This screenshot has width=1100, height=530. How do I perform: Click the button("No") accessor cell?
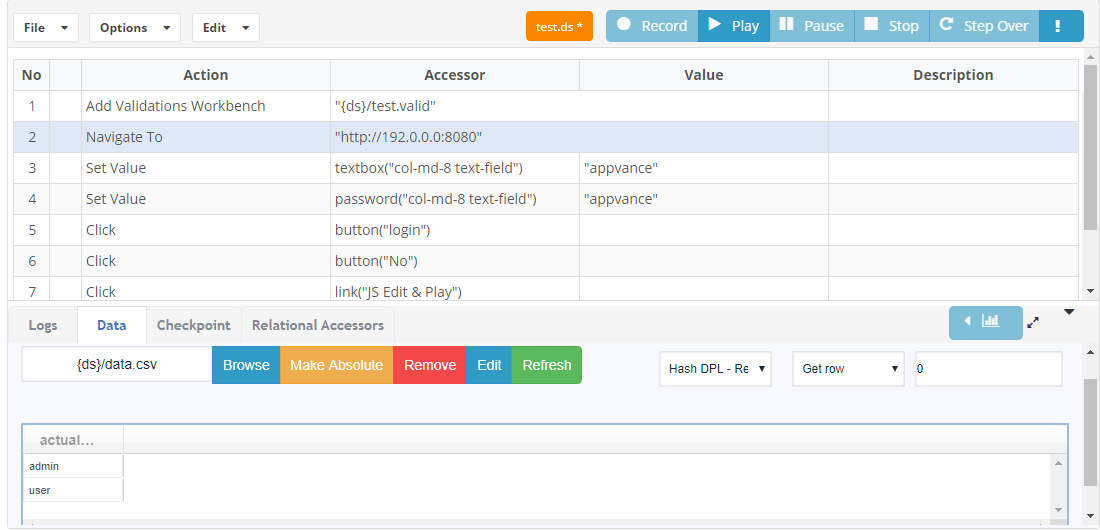pyautogui.click(x=455, y=260)
